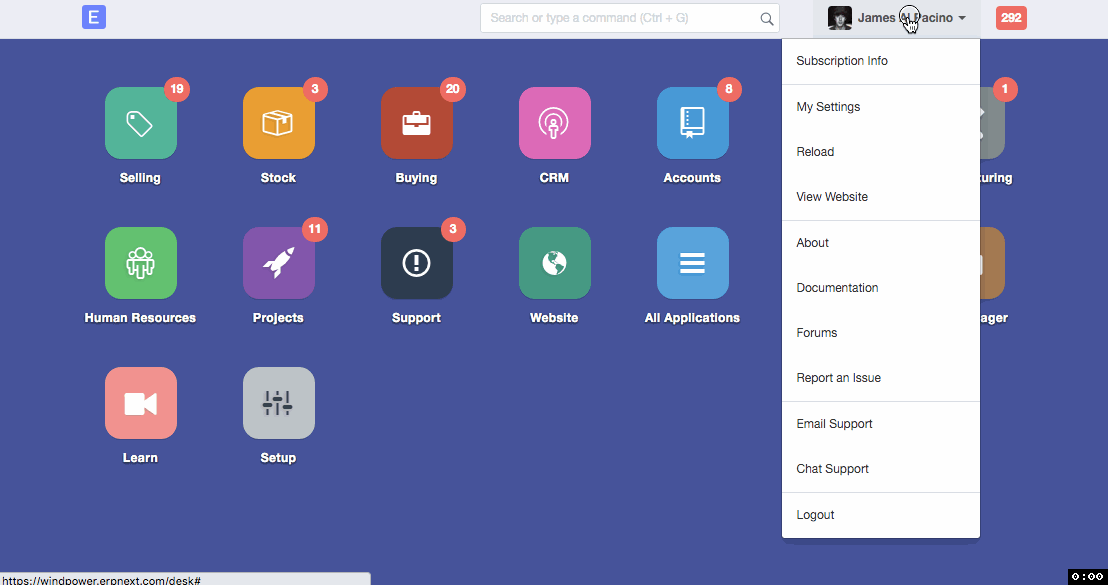Open the Accounts book icon
Image resolution: width=1108 pixels, height=585 pixels.
[693, 123]
